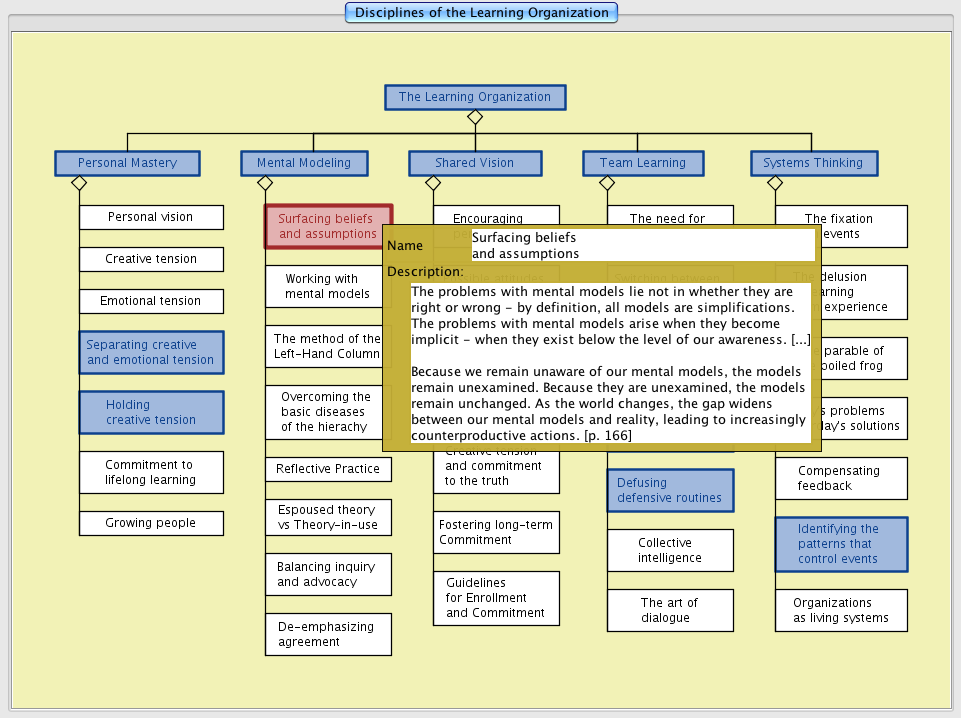Click the diamond below Mental Modeling
The image size is (961, 718).
pos(265,183)
